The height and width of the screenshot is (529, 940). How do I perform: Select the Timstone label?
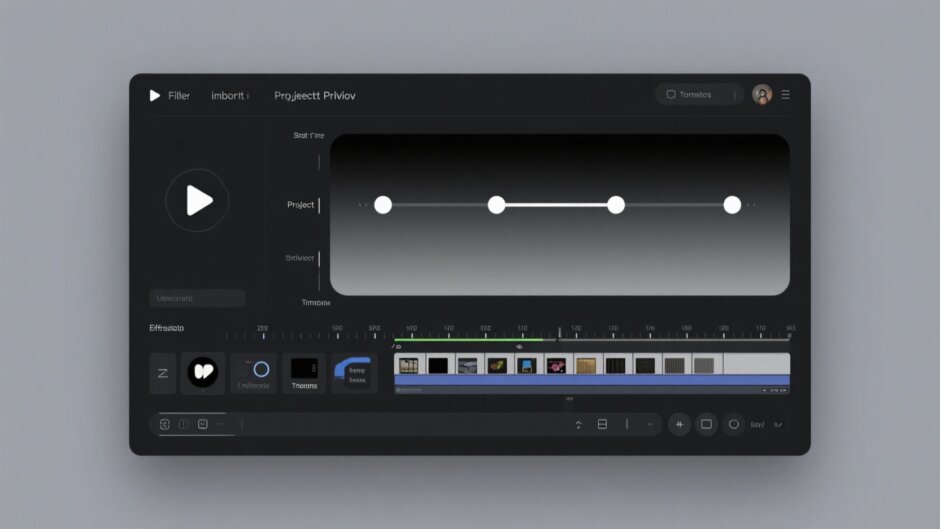pyautogui.click(x=315, y=302)
